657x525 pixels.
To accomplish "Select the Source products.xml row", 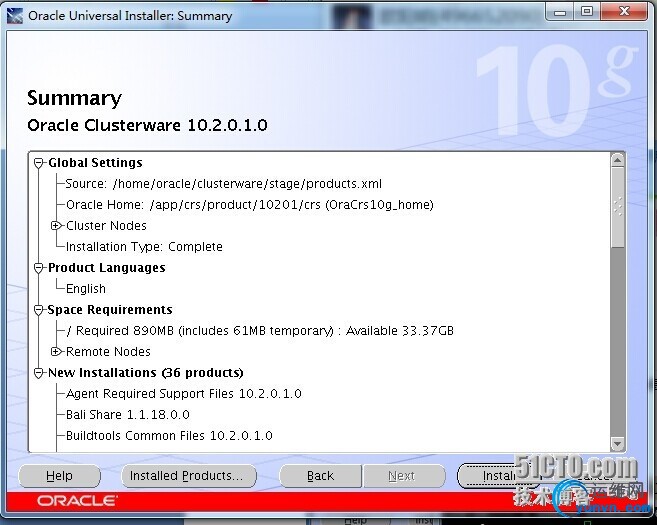I will pos(224,184).
